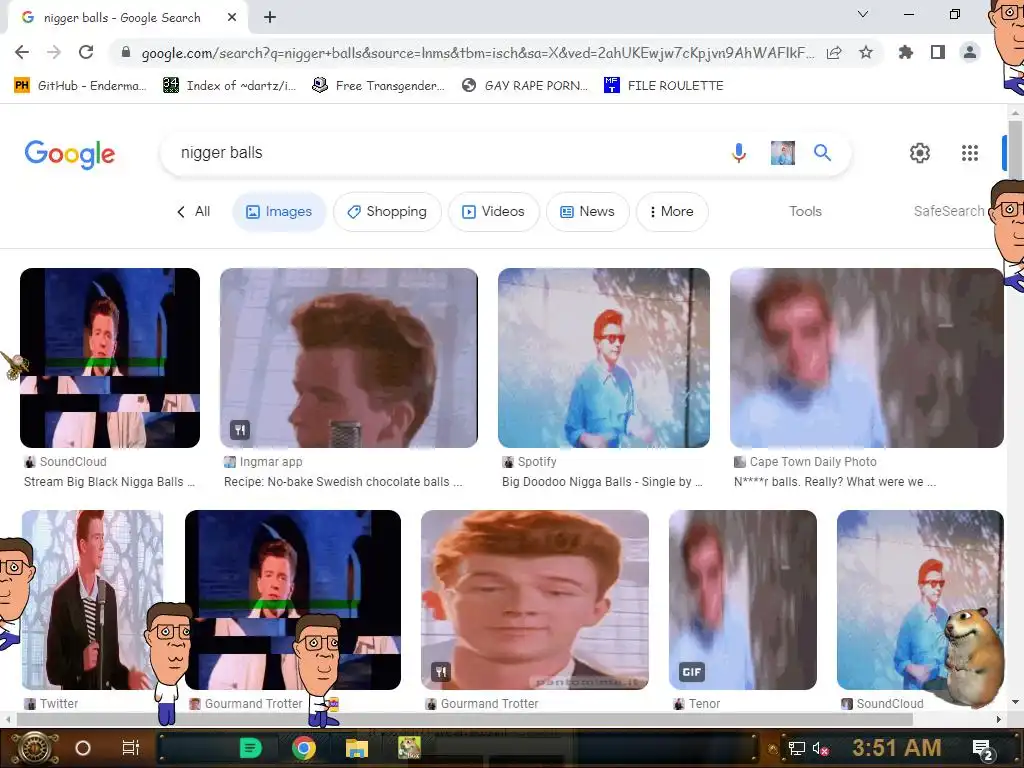Open the search Tools options
This screenshot has width=1024, height=768.
[805, 212]
